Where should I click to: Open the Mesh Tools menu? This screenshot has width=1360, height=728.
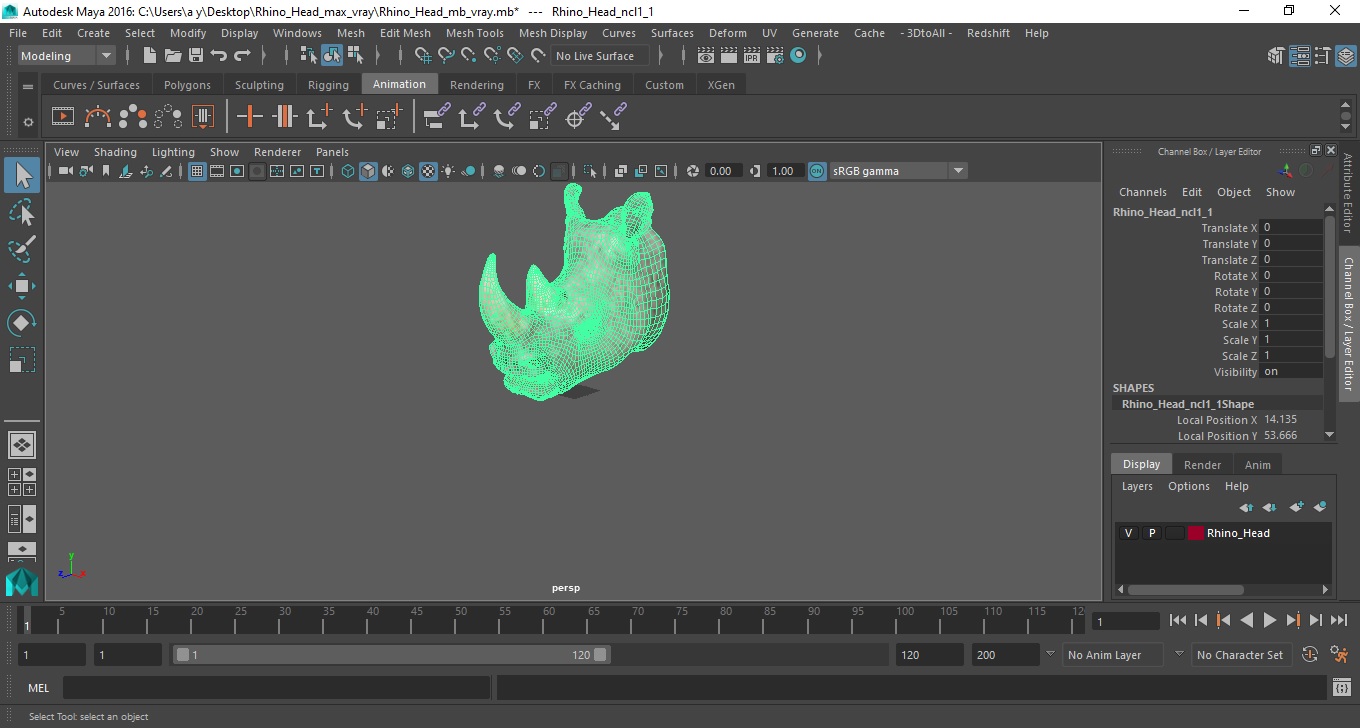tap(474, 33)
